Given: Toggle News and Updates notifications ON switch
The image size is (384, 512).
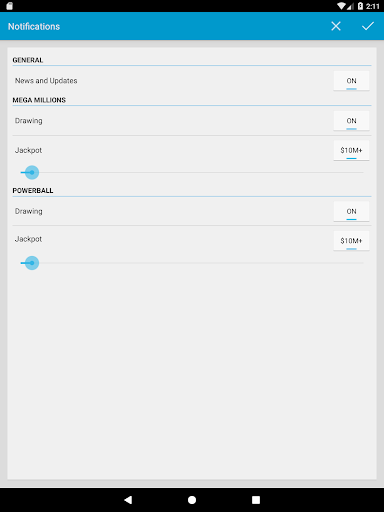Looking at the screenshot, I should tap(351, 81).
